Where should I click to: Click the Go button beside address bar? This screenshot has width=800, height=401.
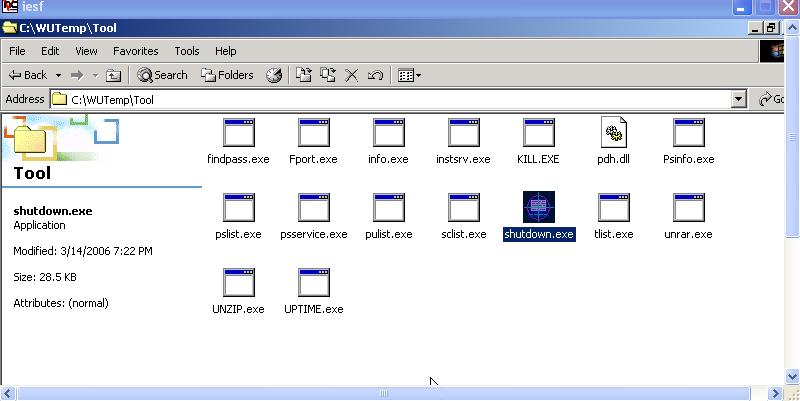point(772,99)
